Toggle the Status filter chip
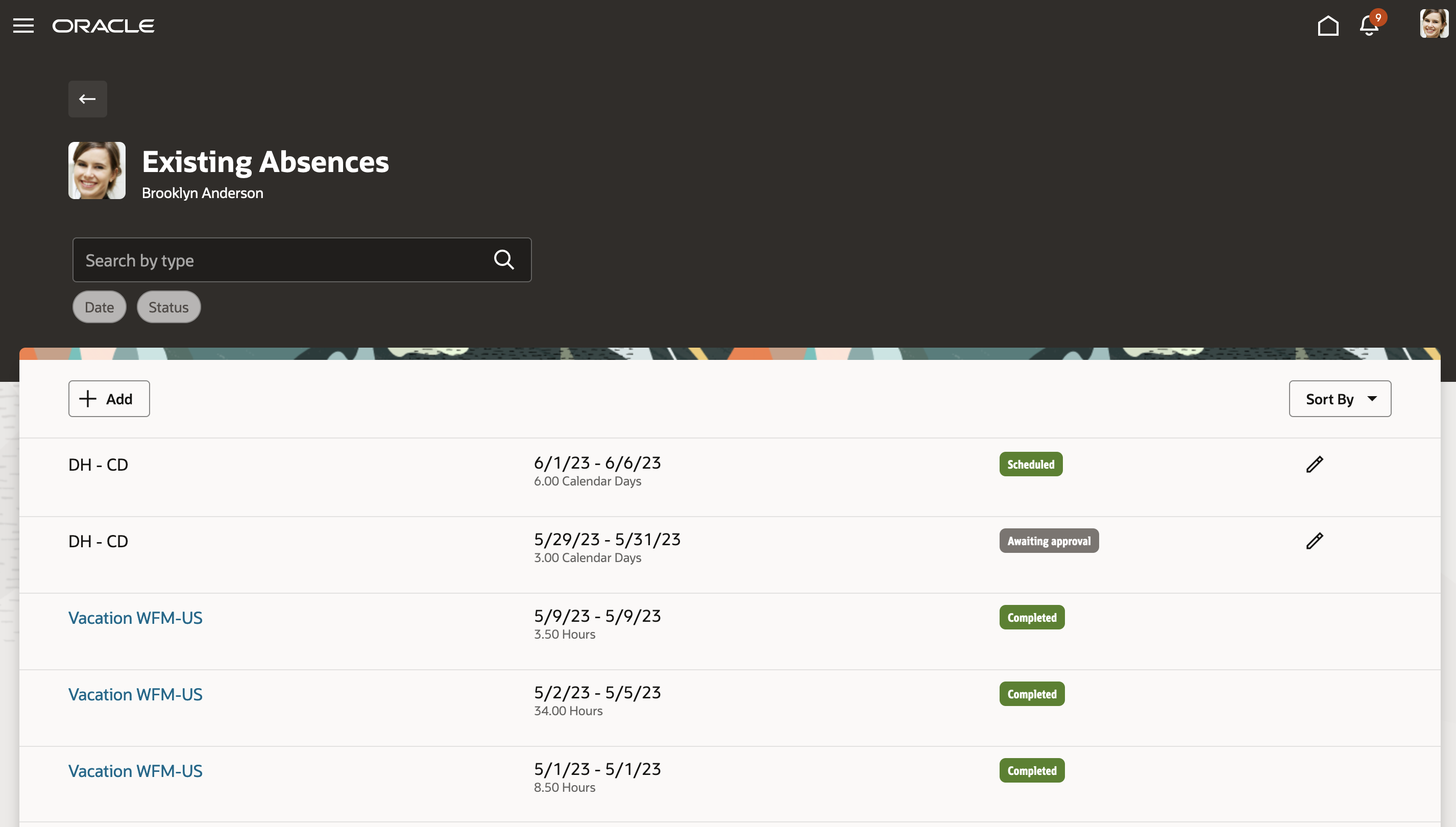Image resolution: width=1456 pixels, height=827 pixels. [x=168, y=307]
